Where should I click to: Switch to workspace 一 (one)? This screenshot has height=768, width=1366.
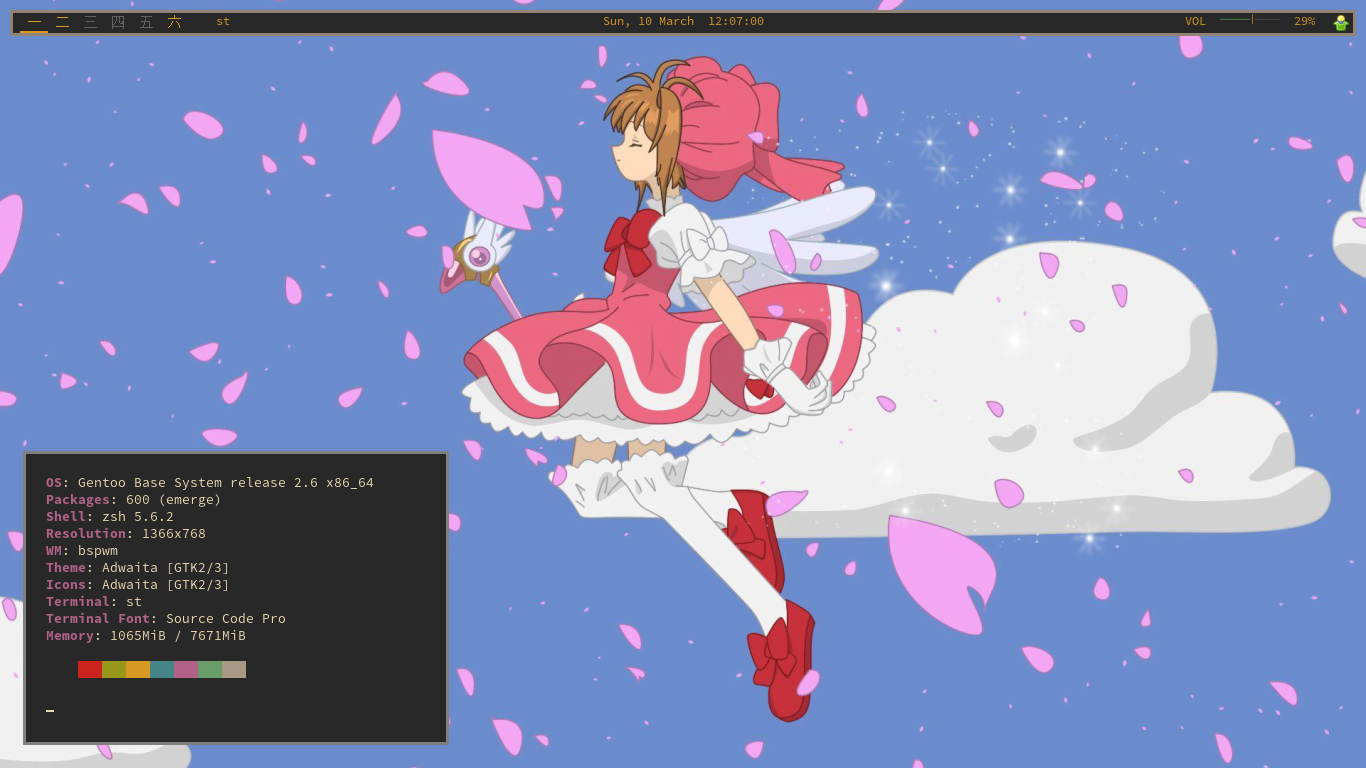tap(34, 22)
